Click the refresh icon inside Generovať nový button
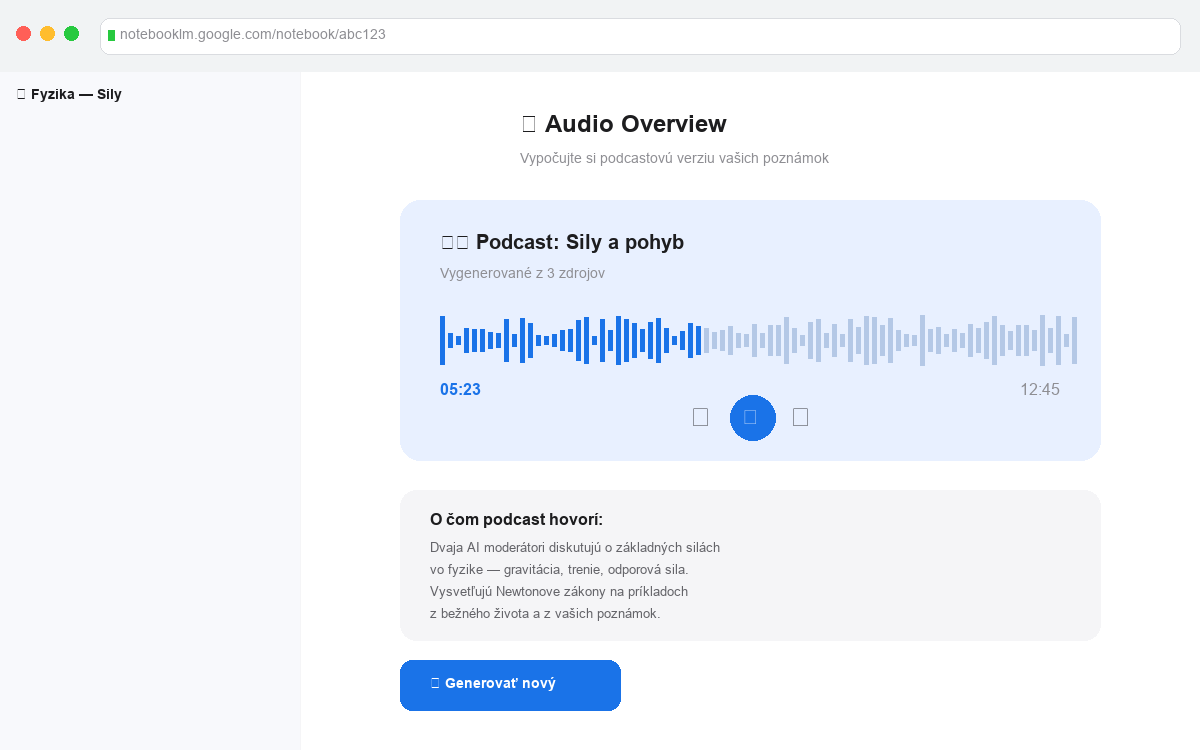This screenshot has height=750, width=1200. 434,685
